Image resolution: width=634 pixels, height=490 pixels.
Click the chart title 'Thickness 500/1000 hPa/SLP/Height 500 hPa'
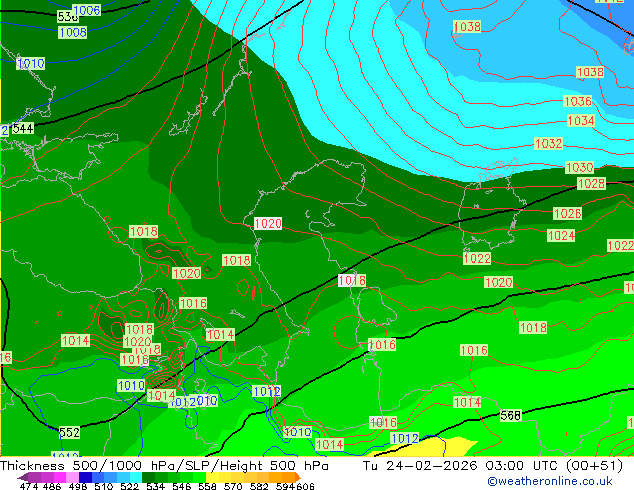[x=164, y=466]
